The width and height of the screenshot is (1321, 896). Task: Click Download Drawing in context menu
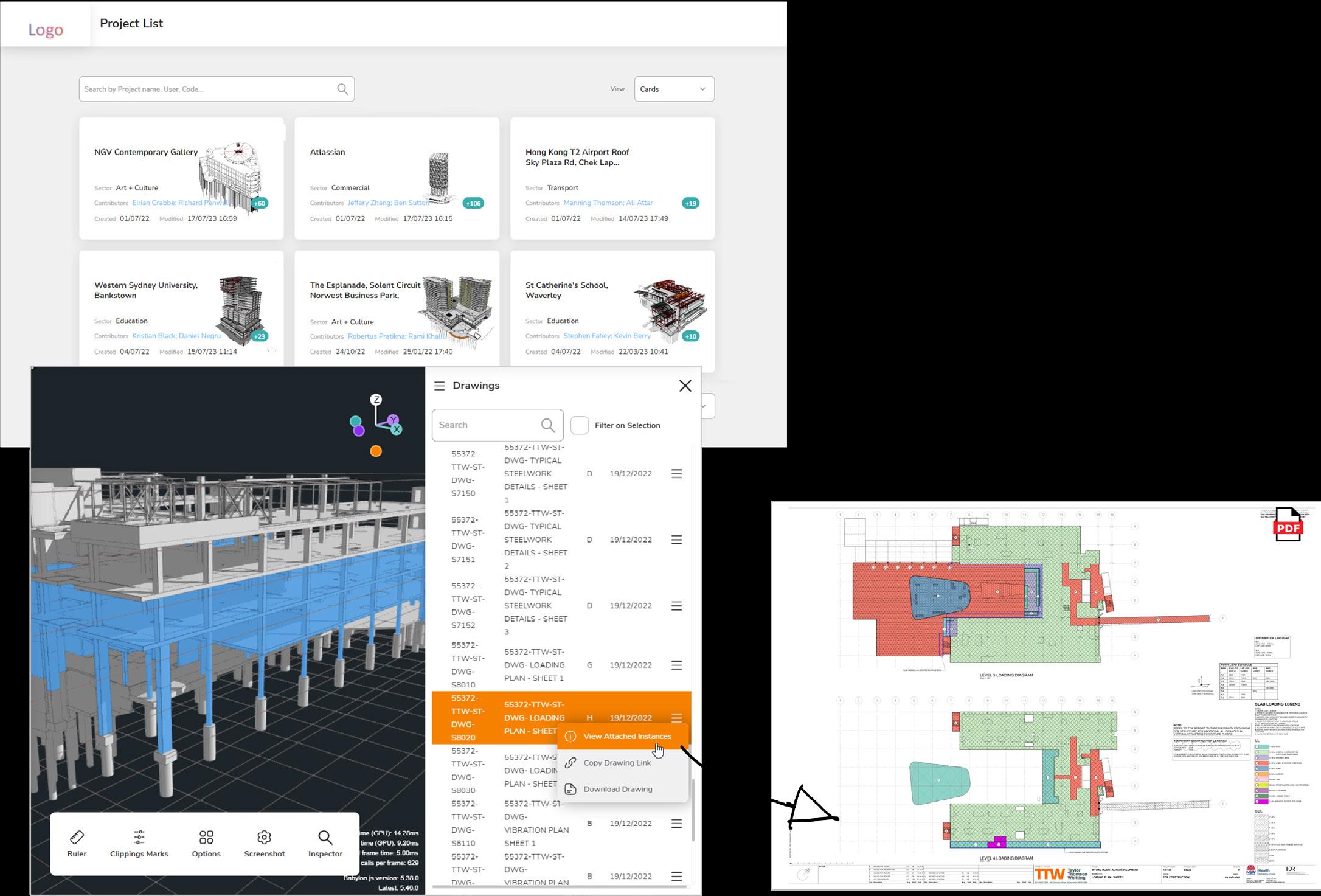617,790
